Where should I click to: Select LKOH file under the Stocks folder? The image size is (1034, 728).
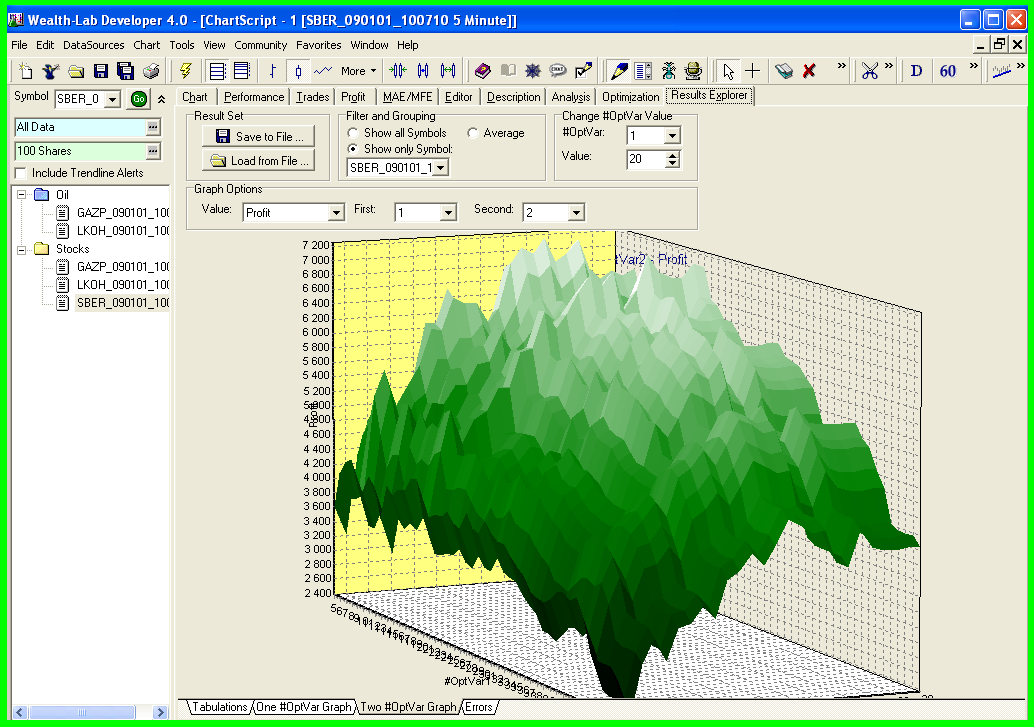tap(112, 285)
